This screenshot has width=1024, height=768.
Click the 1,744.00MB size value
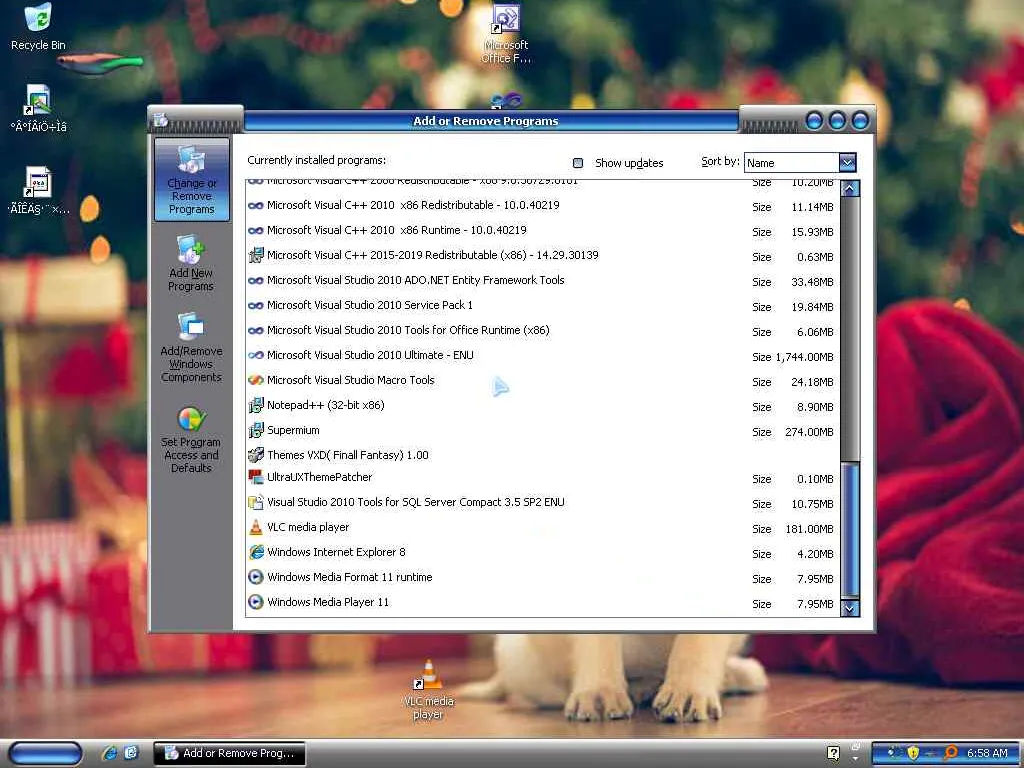(804, 357)
